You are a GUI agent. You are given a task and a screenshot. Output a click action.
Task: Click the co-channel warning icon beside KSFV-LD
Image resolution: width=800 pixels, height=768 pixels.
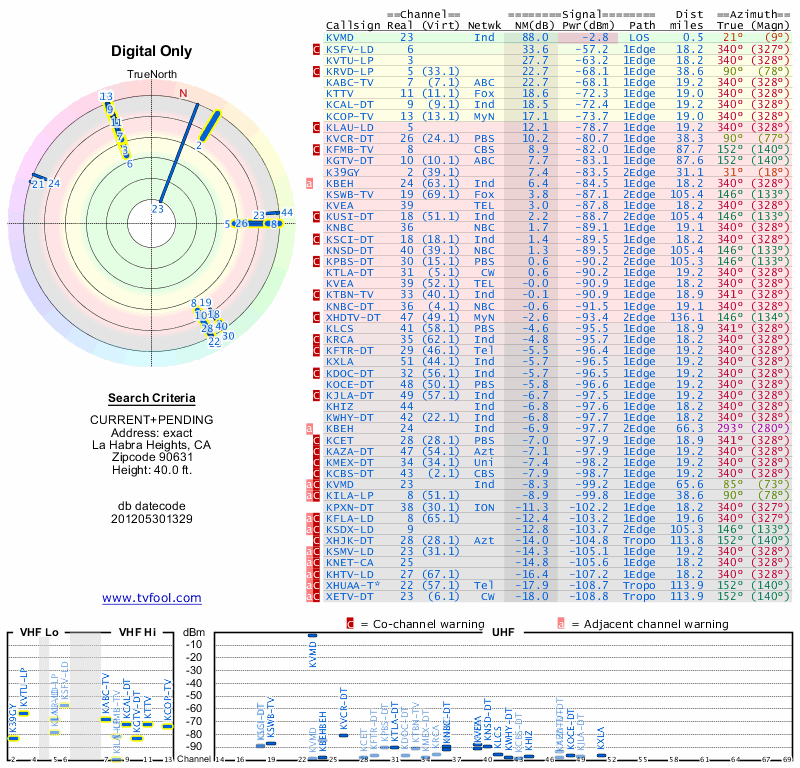pos(316,49)
